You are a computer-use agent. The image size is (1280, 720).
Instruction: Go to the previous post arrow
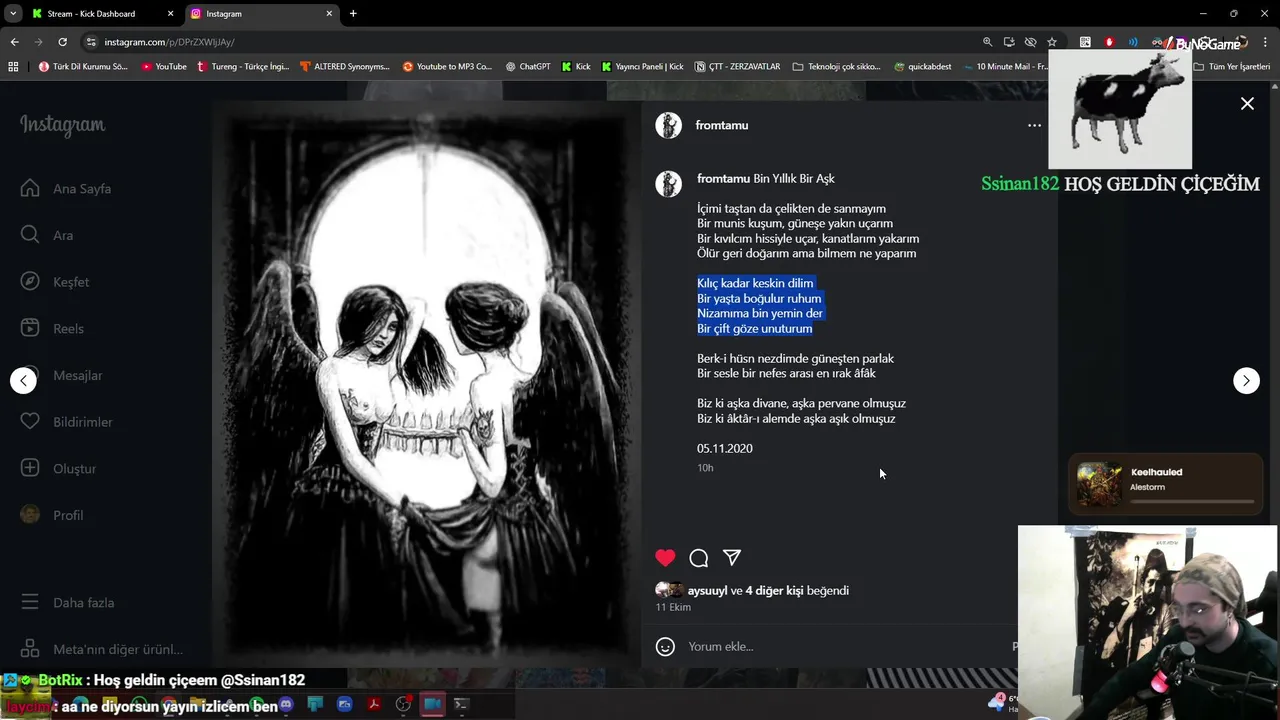[23, 381]
